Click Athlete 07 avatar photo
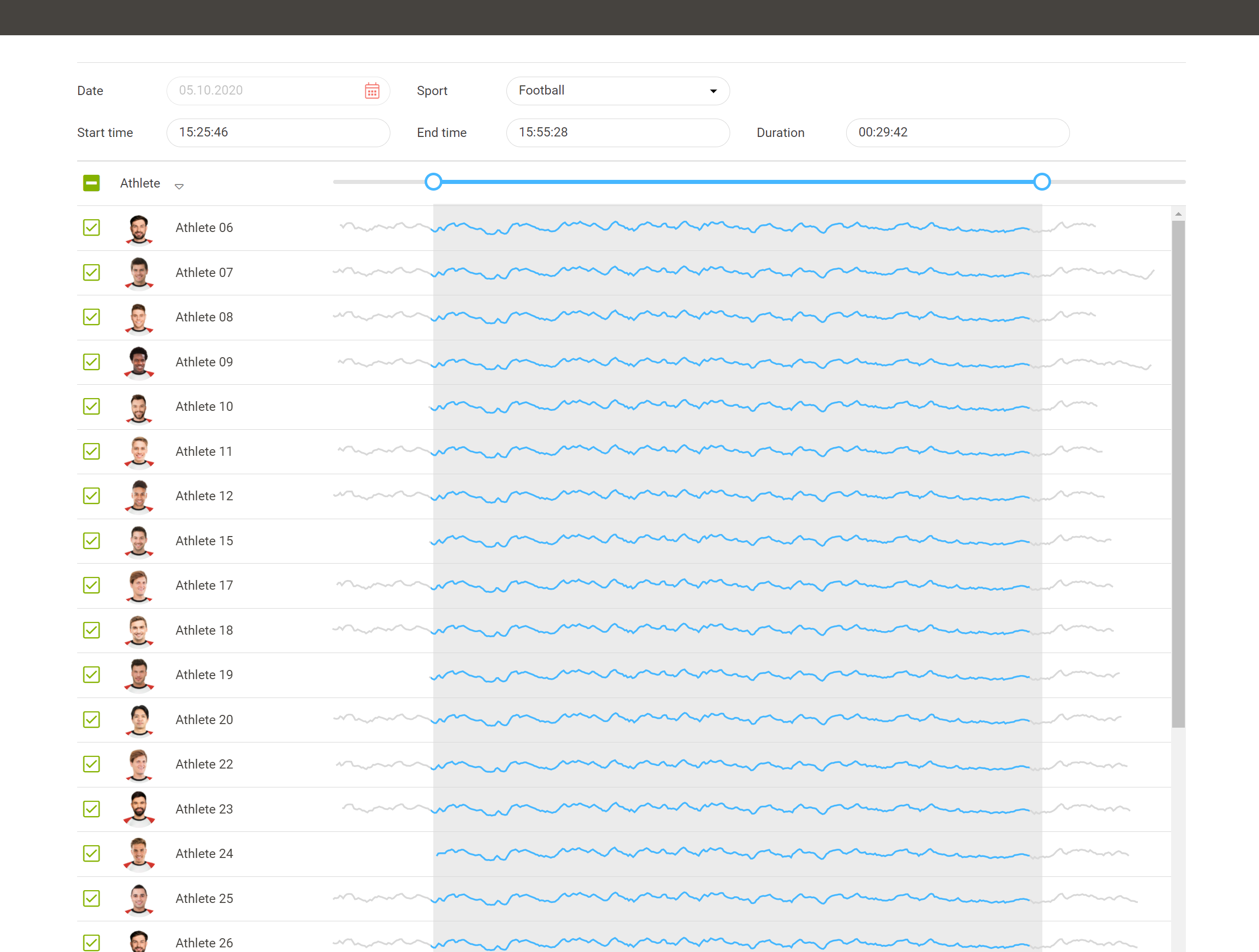The image size is (1259, 952). [x=139, y=273]
